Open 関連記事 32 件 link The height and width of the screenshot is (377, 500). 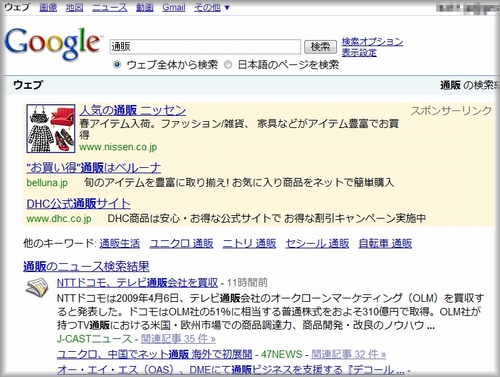point(349,354)
